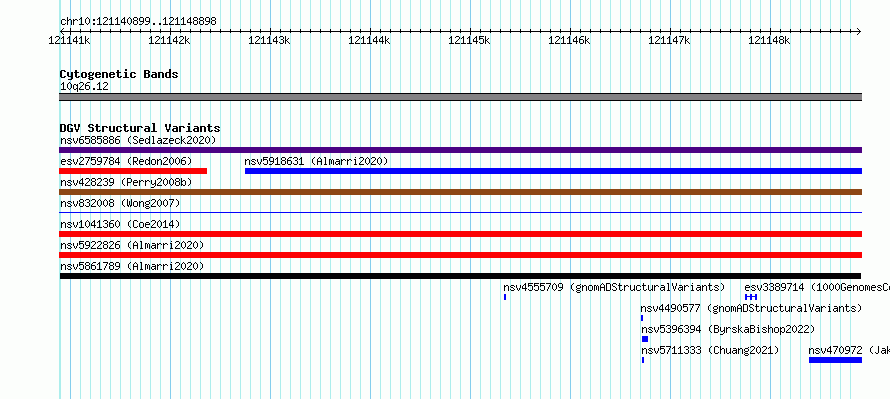Screen dimensions: 890x399
Task: Open nsv5922826 (Almarri2020) label
Action: click(132, 245)
